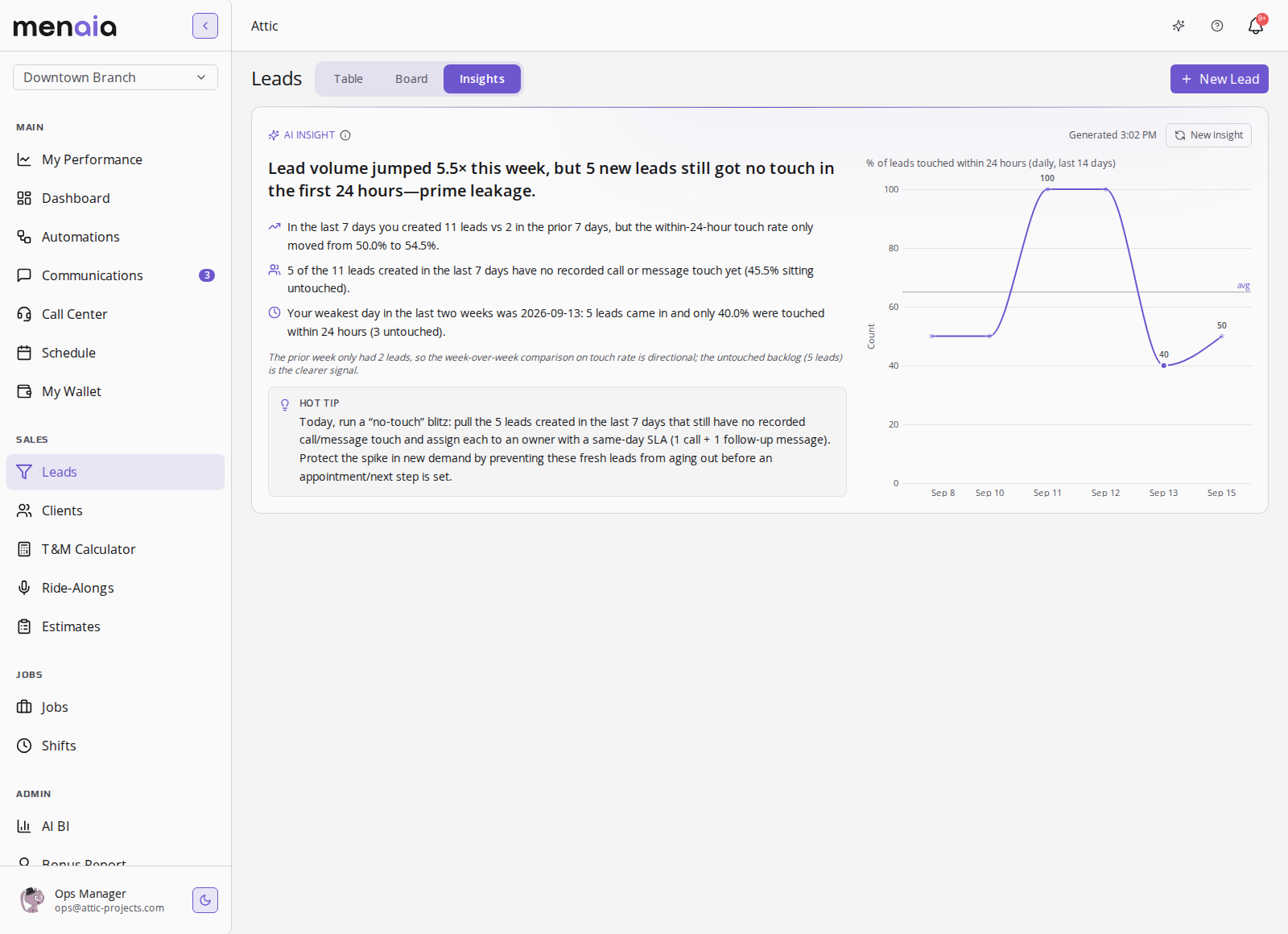Go to the Schedule page

[x=115, y=353]
